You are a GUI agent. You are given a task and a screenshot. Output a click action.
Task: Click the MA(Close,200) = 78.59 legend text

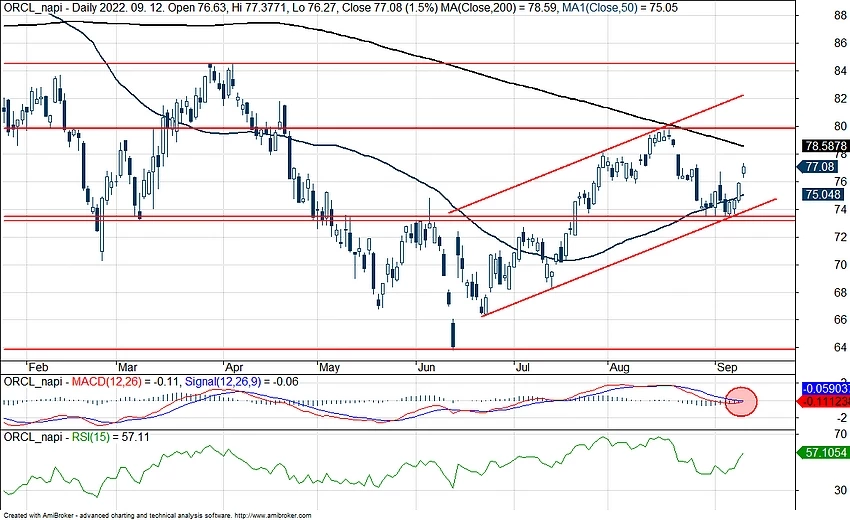[498, 8]
